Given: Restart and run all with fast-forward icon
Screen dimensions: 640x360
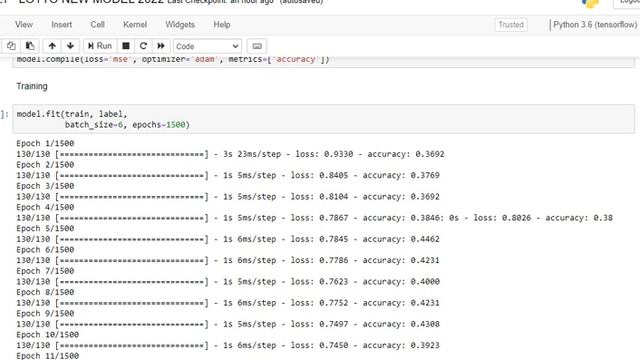Looking at the screenshot, I should click(x=161, y=46).
